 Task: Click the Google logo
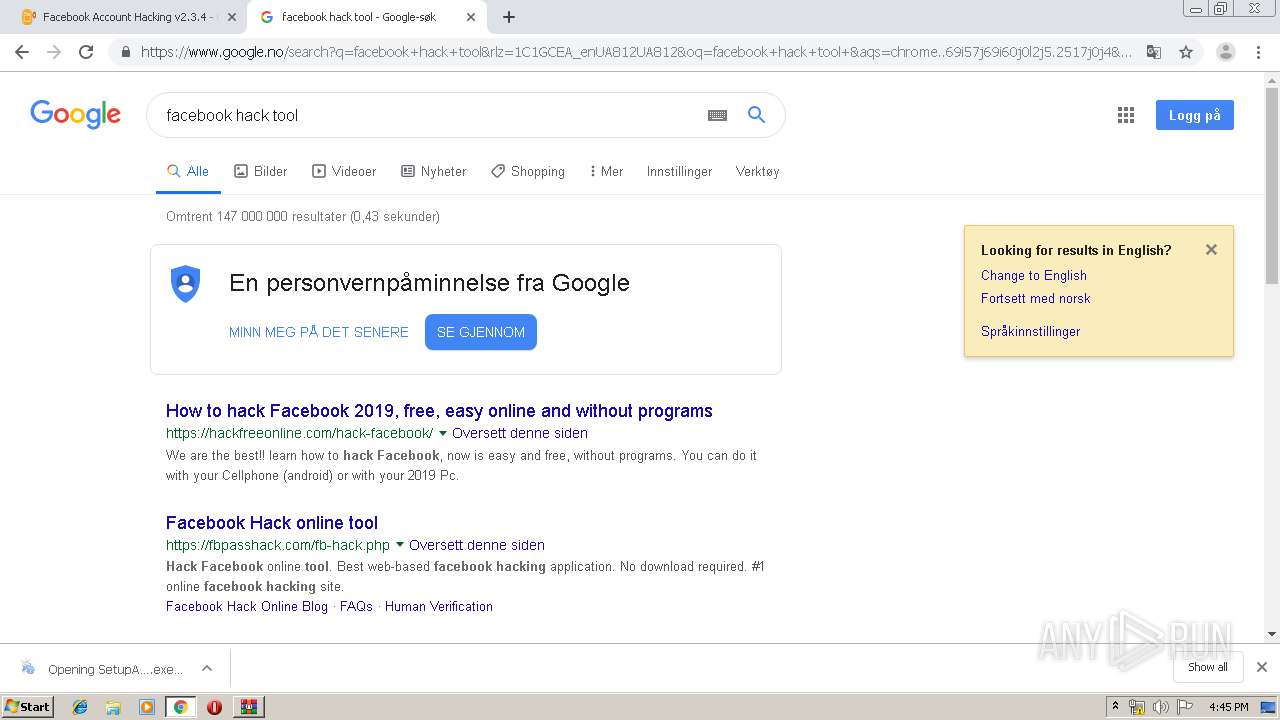(x=75, y=114)
